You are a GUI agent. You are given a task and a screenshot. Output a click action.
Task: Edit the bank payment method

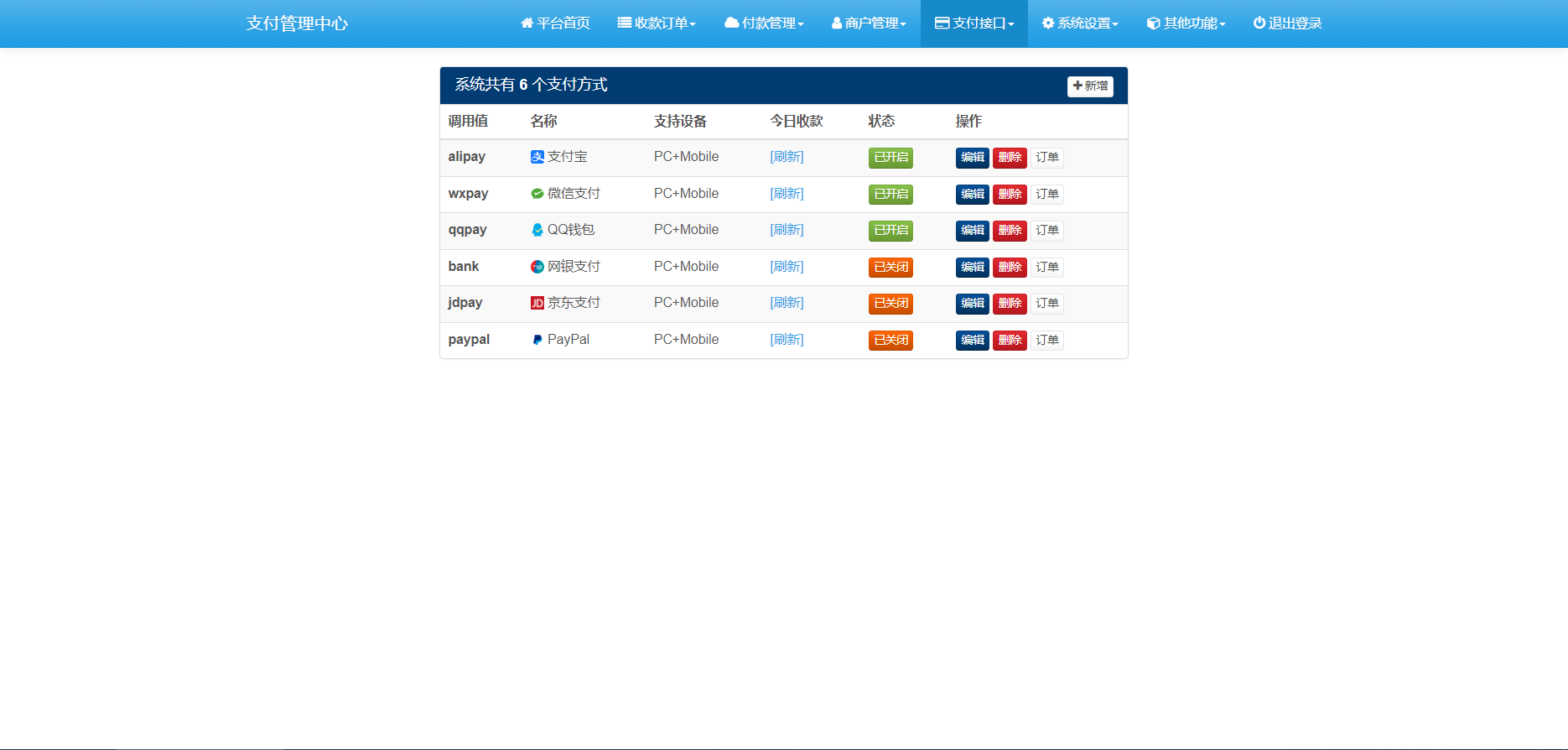click(x=973, y=268)
